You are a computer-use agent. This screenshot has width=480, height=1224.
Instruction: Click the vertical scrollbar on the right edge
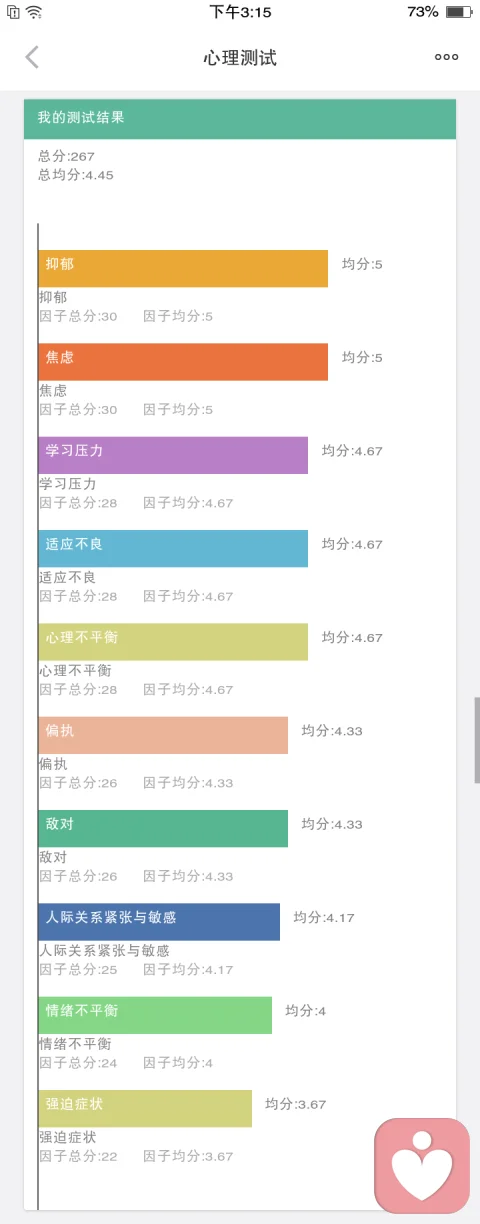click(x=477, y=740)
